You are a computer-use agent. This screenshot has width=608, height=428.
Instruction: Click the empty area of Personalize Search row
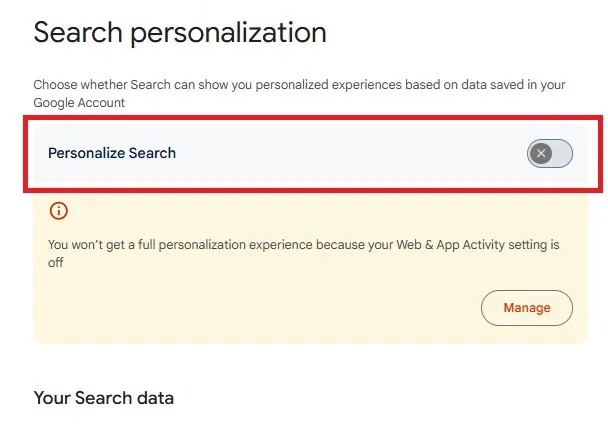coord(350,153)
